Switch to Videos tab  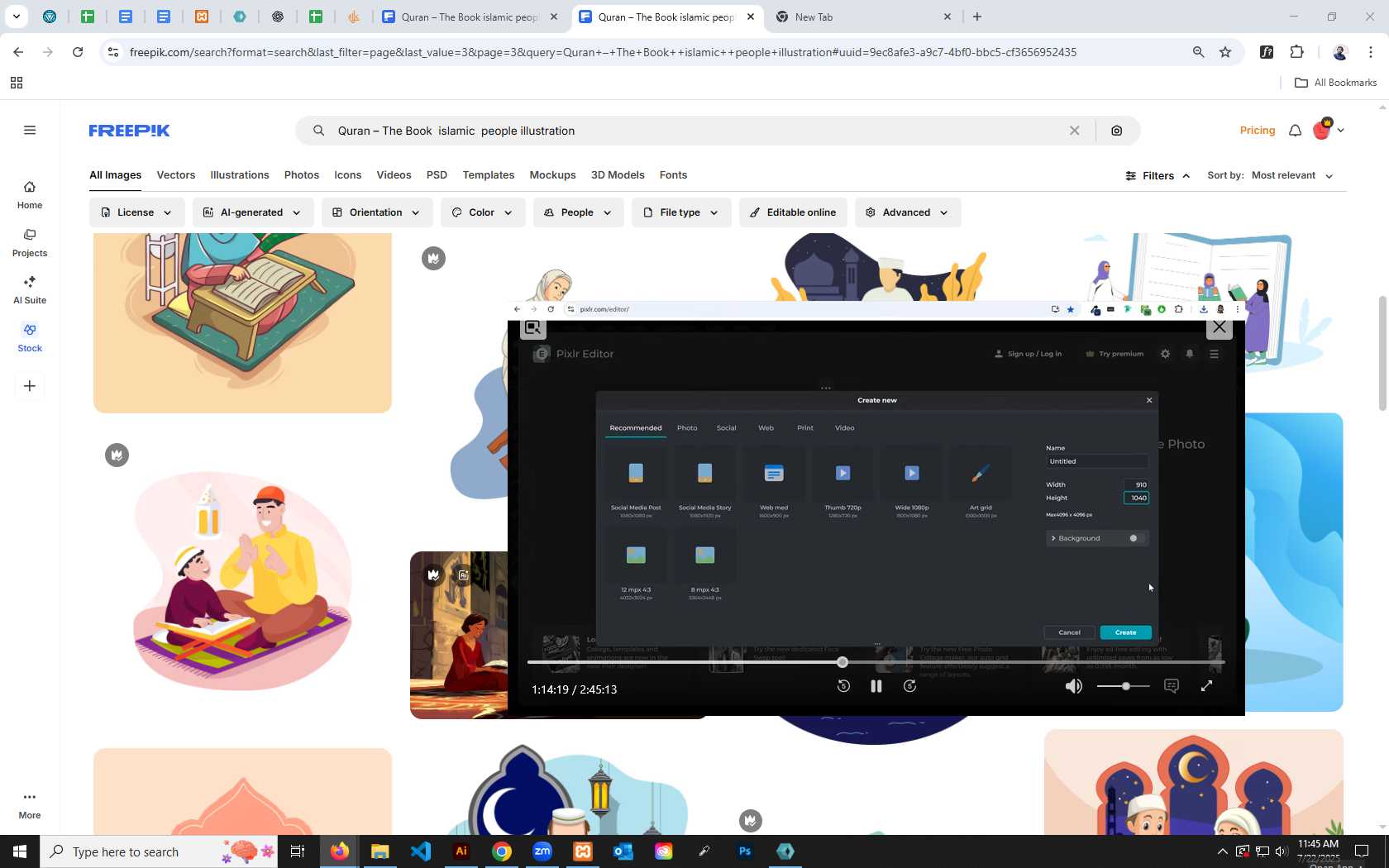click(x=394, y=175)
